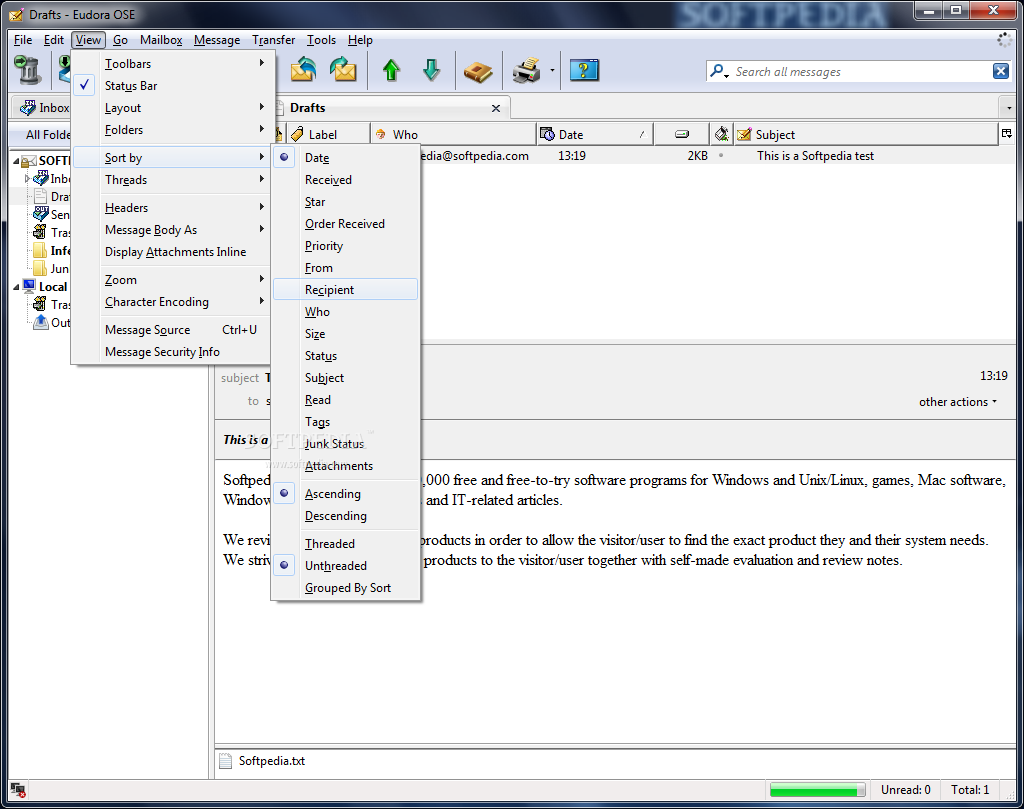Screen dimensions: 1024x809
Task: Click the Label column header tag icon
Action: 297,135
